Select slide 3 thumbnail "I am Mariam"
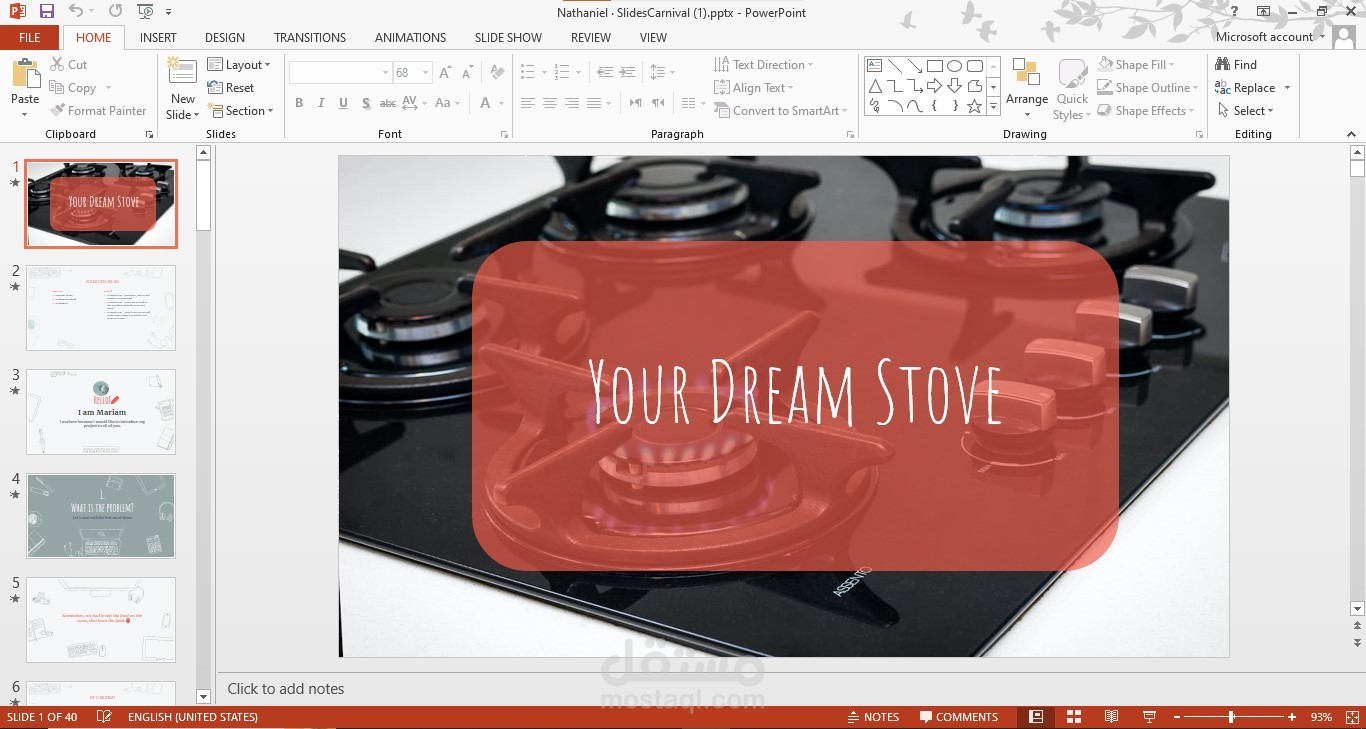 (101, 412)
